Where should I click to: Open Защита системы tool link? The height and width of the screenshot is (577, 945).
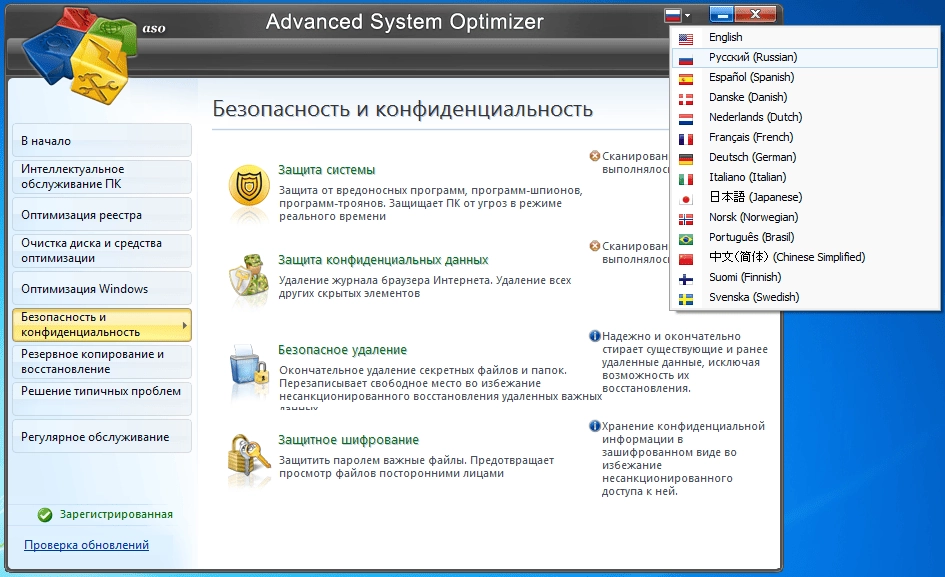327,170
